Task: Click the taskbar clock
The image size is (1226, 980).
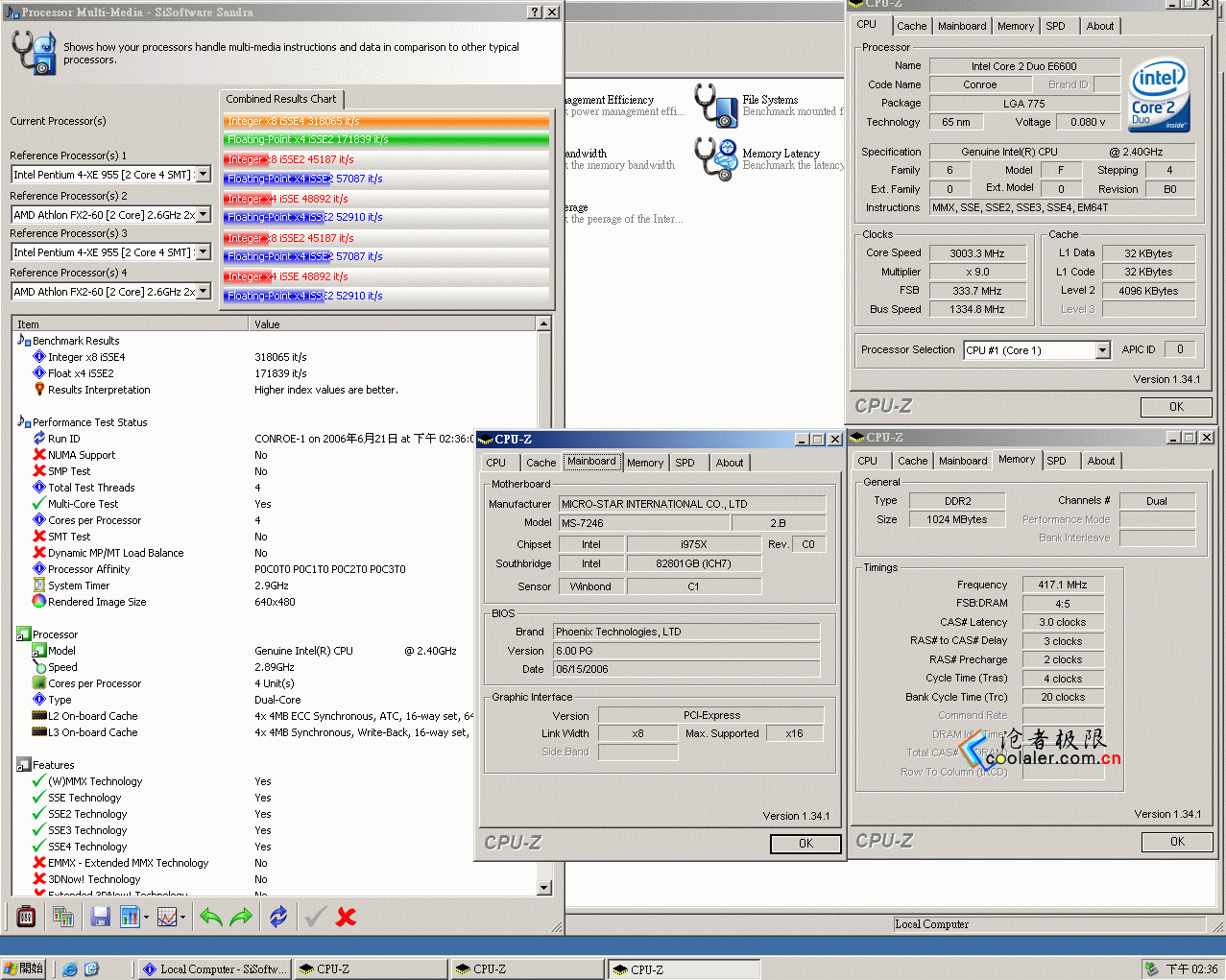Action: pos(1191,969)
